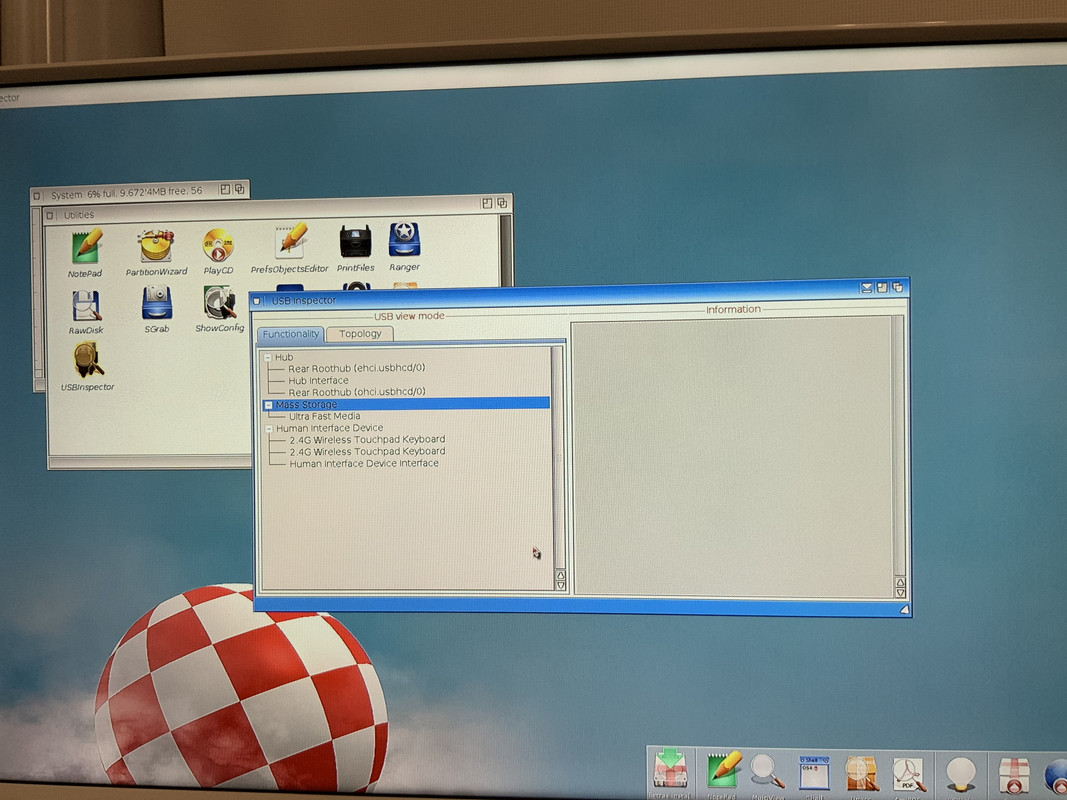Close the System drawer window

(x=37, y=196)
